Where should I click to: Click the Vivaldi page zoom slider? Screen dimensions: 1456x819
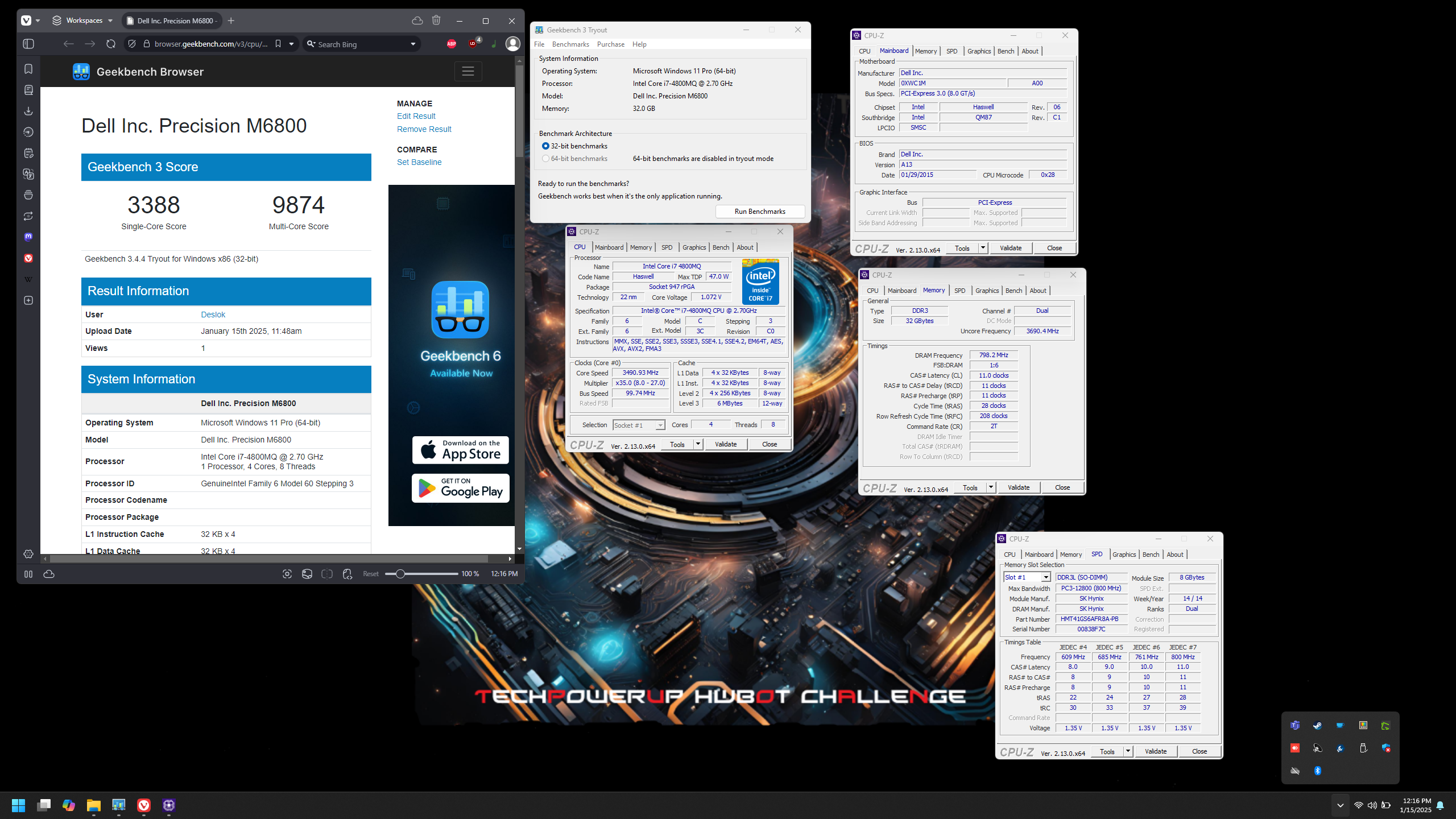(421, 574)
